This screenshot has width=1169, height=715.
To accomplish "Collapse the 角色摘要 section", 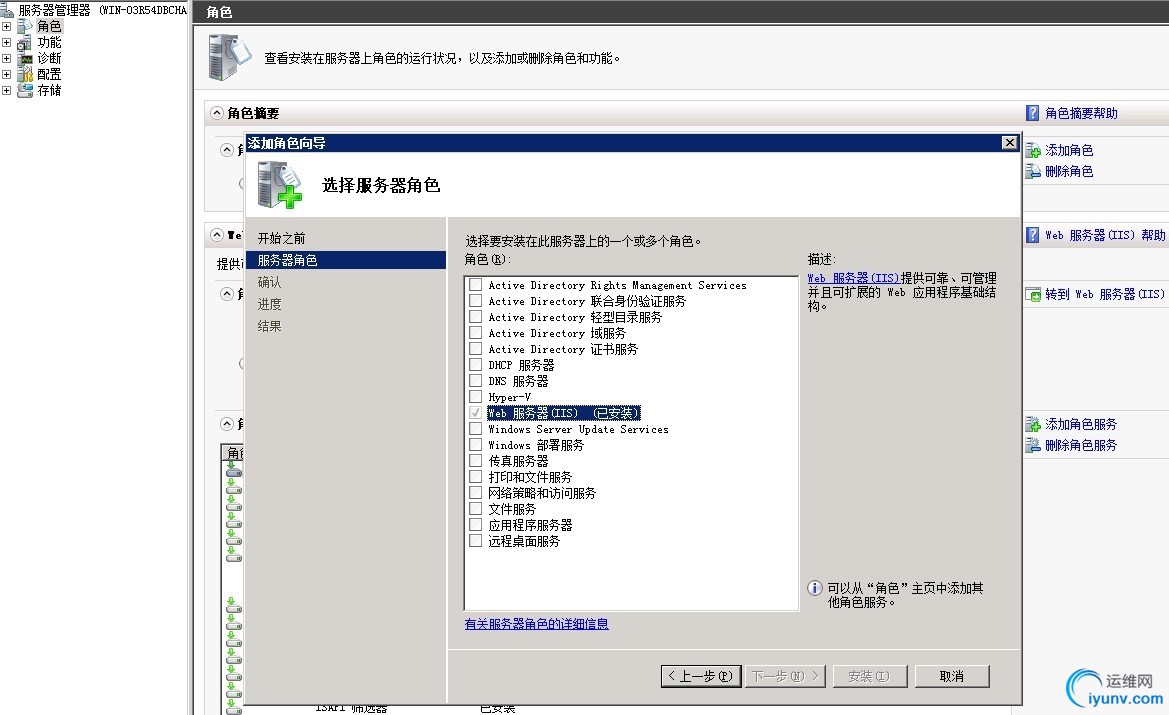I will pyautogui.click(x=217, y=113).
